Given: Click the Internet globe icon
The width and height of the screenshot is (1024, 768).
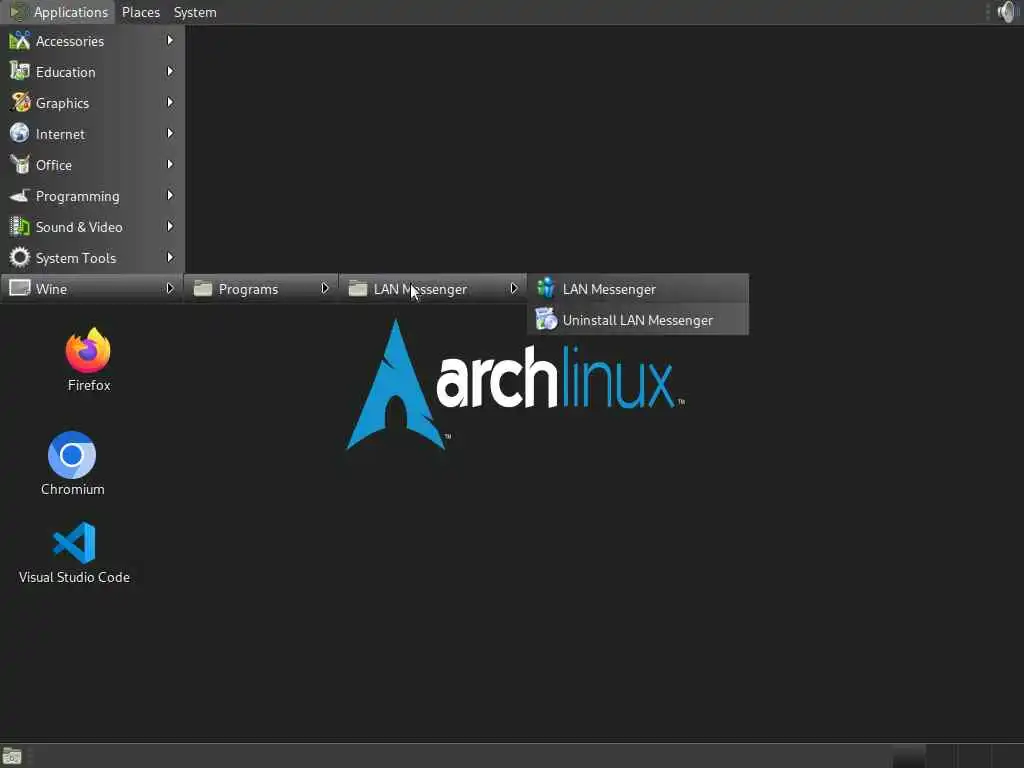Looking at the screenshot, I should coord(20,134).
